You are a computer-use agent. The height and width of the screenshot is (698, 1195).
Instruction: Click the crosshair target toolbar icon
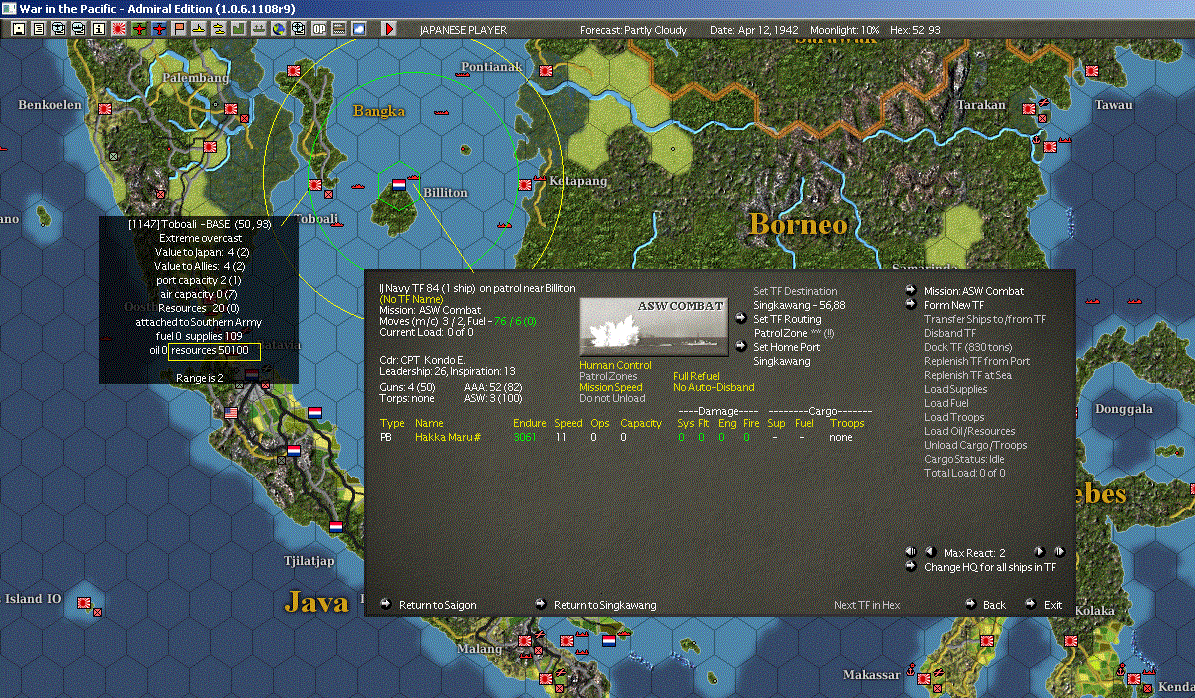(299, 29)
